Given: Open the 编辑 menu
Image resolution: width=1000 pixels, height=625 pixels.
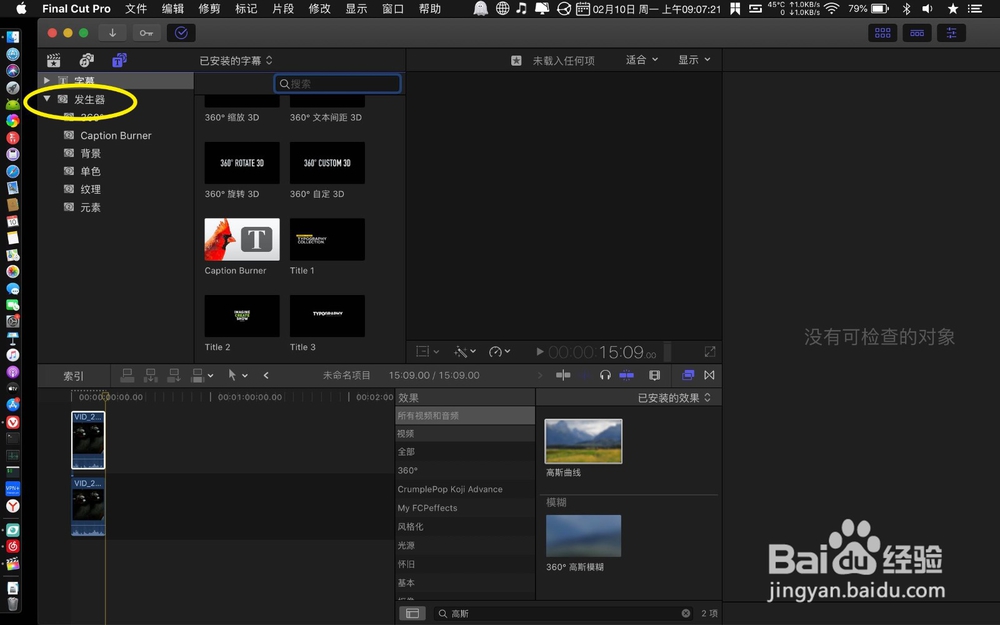Looking at the screenshot, I should coord(172,8).
